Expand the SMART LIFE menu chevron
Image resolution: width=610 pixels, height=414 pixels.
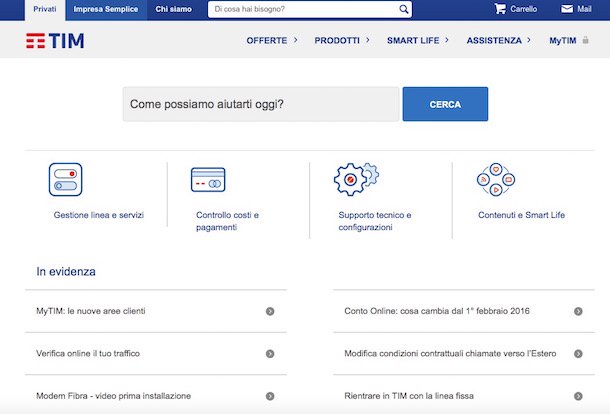[447, 40]
